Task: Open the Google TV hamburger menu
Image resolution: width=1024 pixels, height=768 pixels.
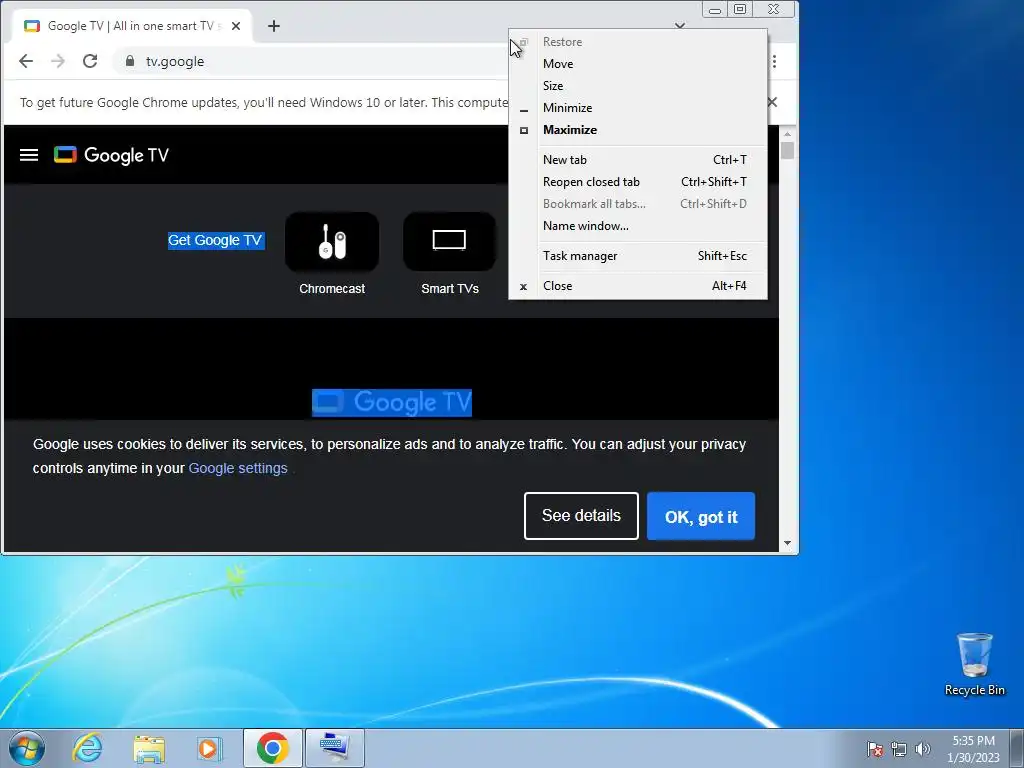Action: click(x=29, y=155)
